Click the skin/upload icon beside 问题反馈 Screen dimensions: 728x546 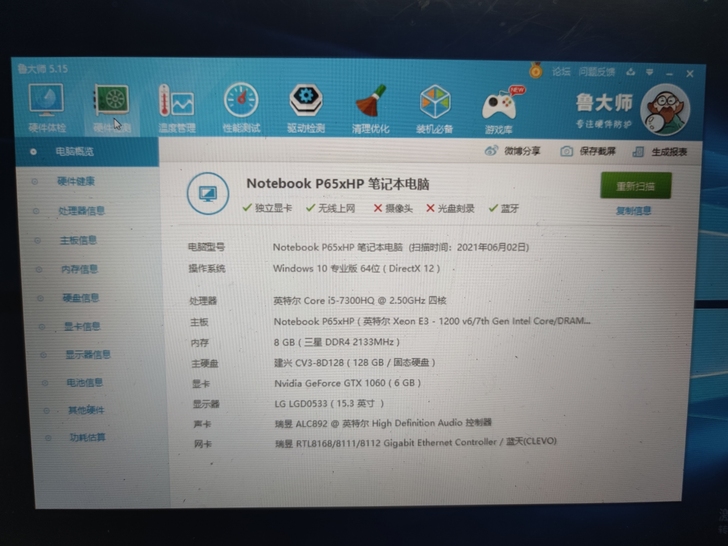click(x=630, y=72)
